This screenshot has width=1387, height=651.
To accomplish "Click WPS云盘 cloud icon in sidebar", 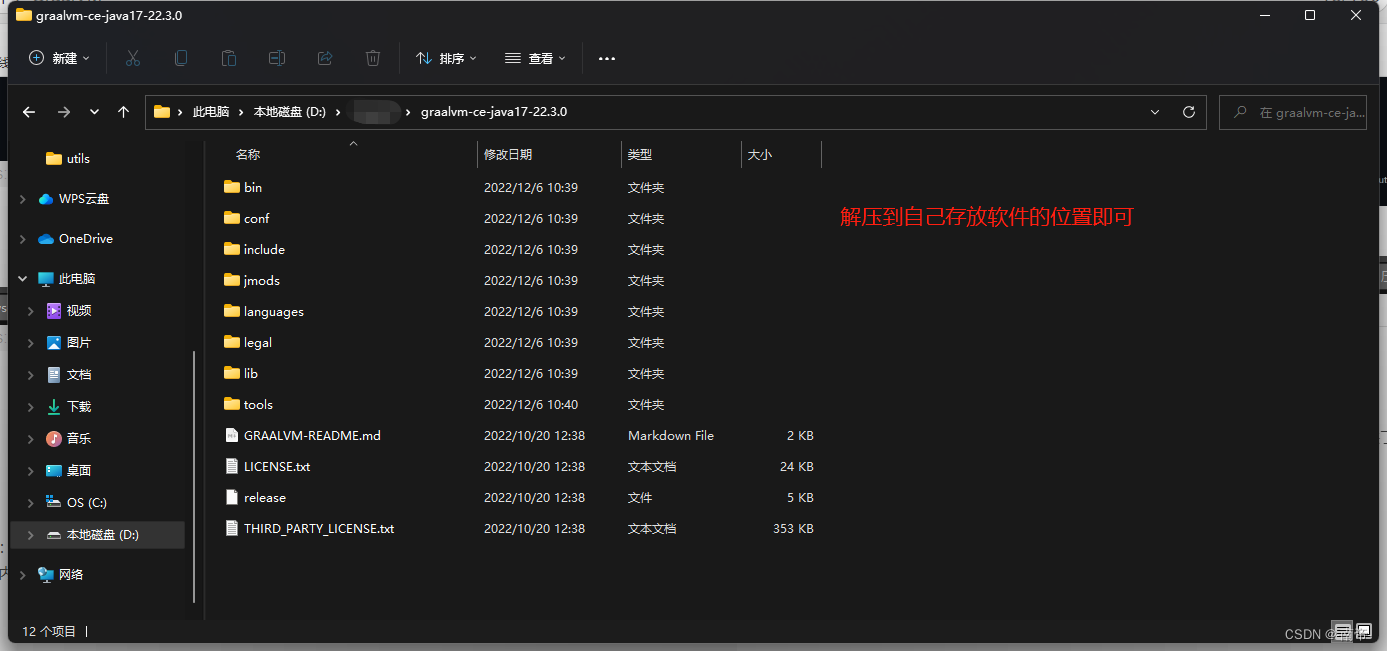I will 46,199.
